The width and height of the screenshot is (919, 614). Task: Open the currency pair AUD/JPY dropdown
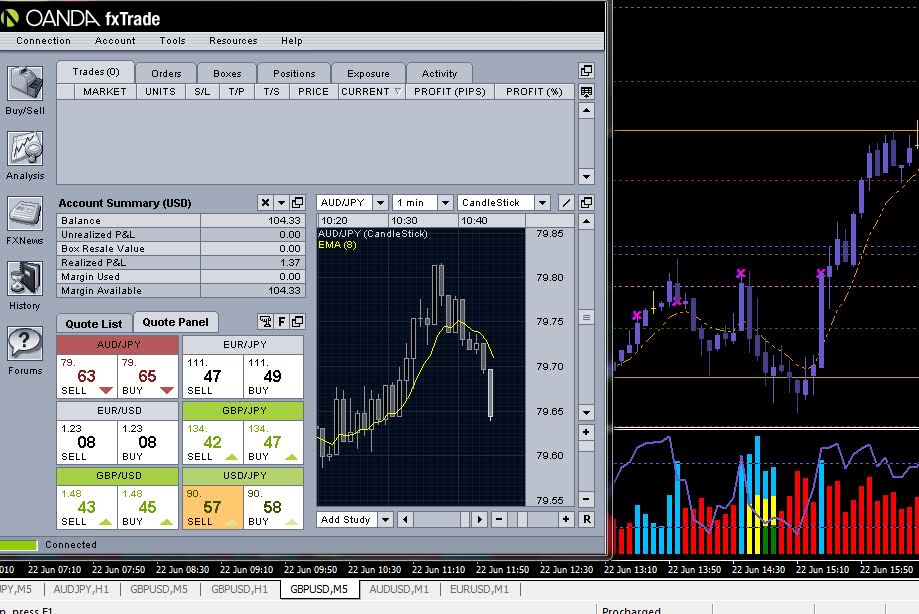pos(380,203)
